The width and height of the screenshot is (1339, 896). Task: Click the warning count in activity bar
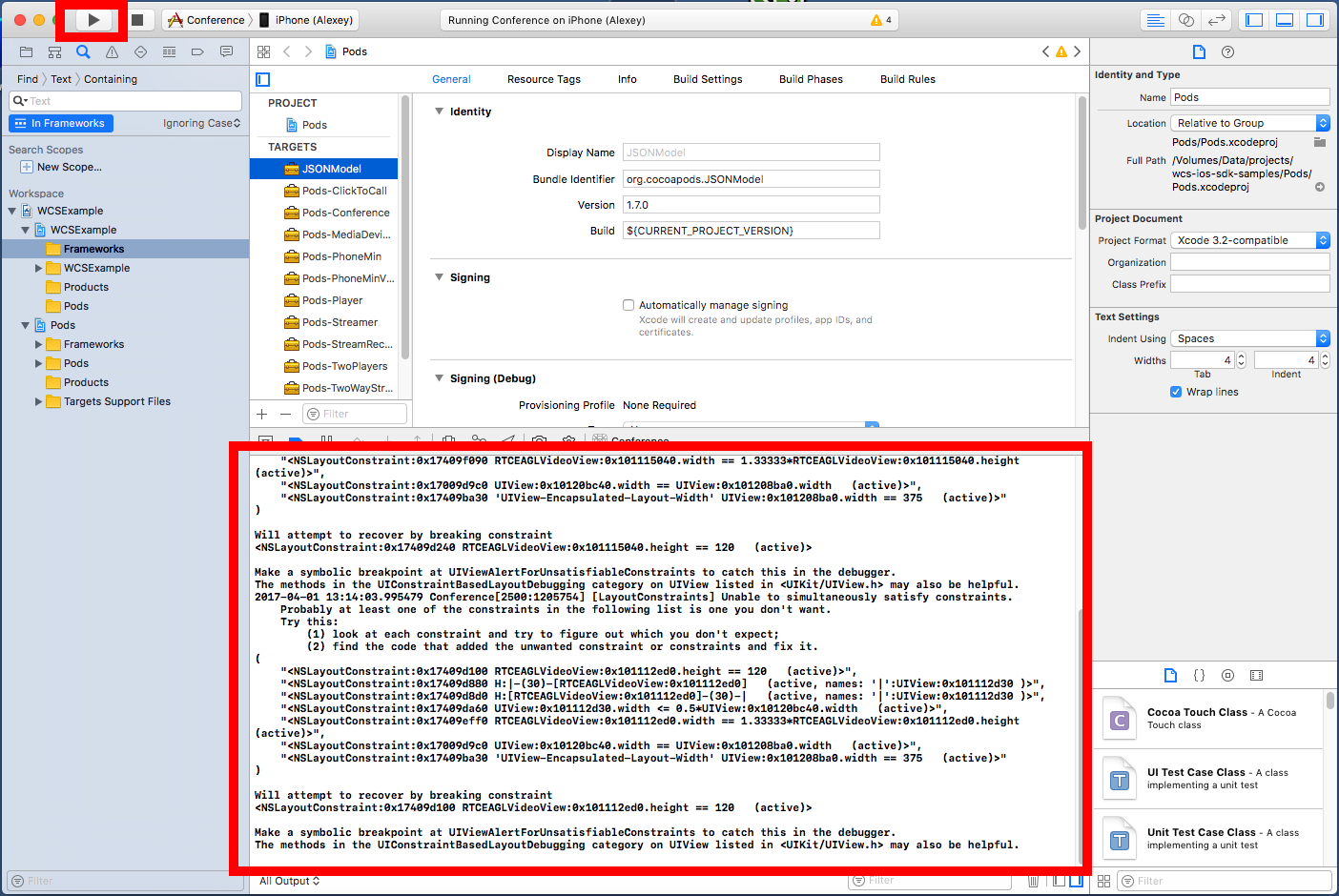tap(881, 20)
